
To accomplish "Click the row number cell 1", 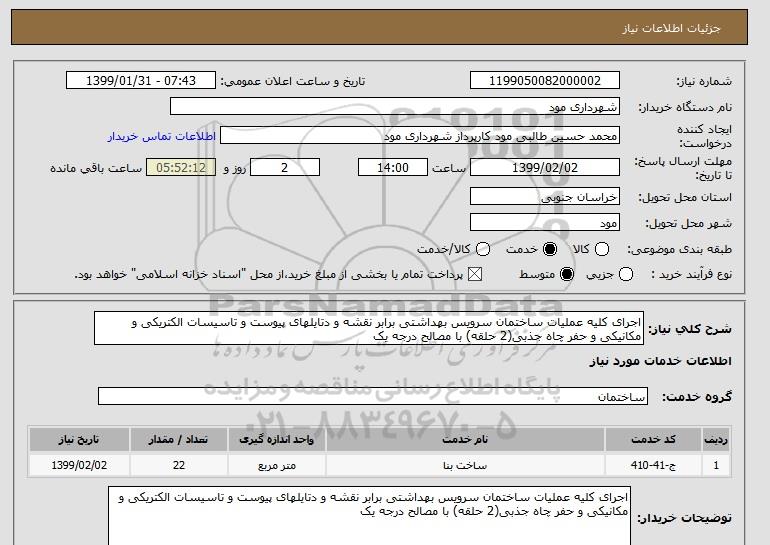I will 716,465.
